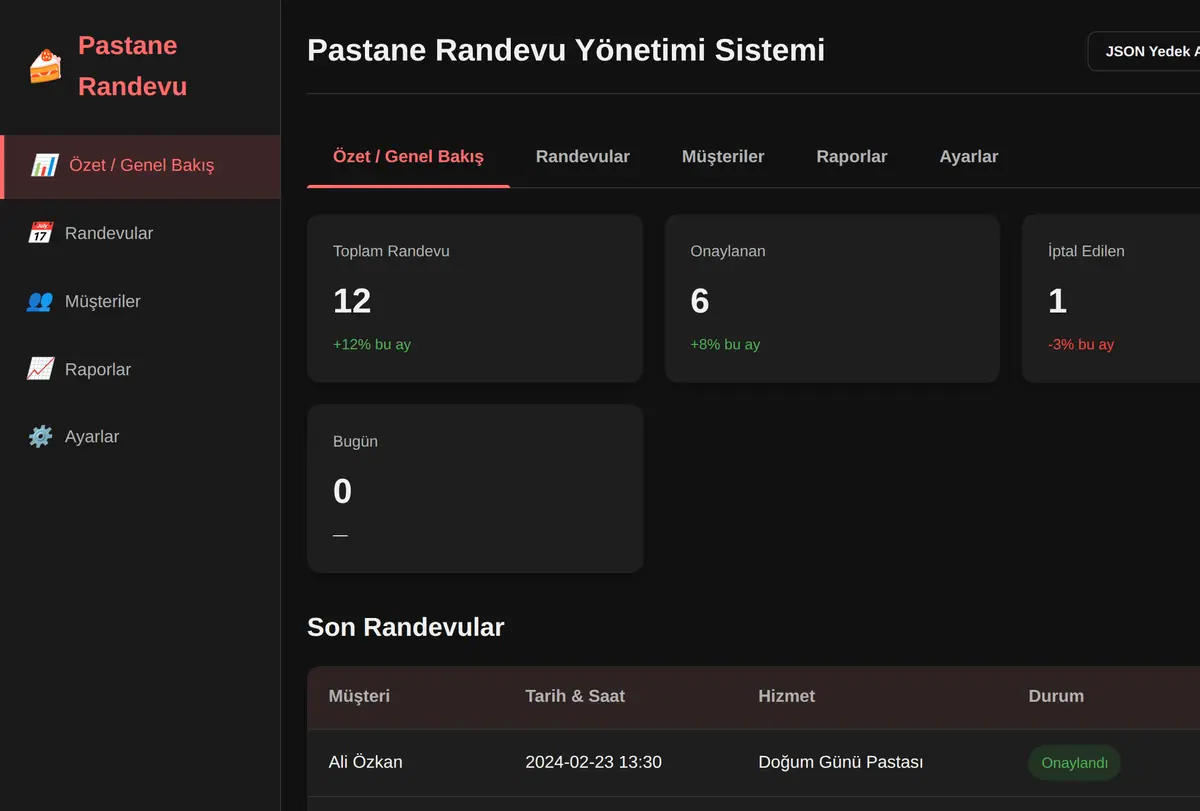Switch to the Müşteriler tab
The width and height of the screenshot is (1200, 811).
(x=723, y=157)
